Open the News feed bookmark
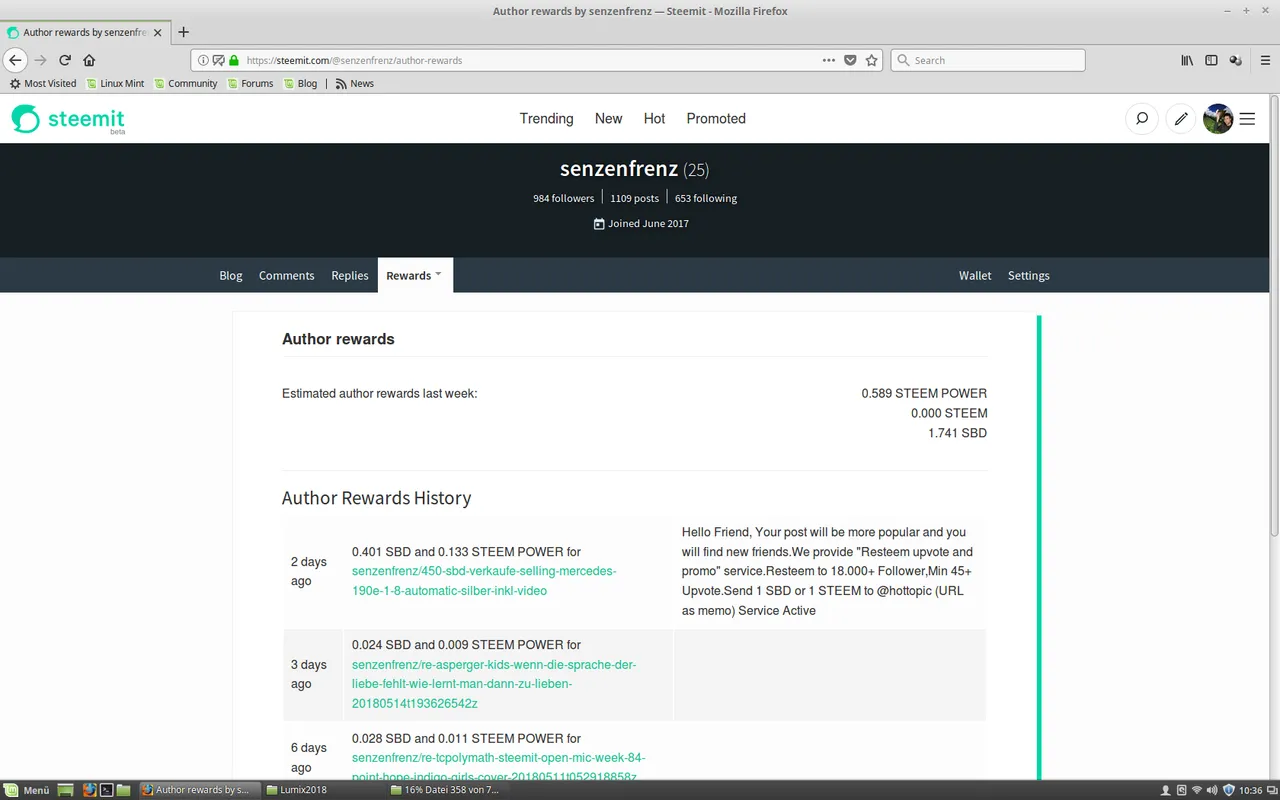The width and height of the screenshot is (1280, 800). [355, 83]
